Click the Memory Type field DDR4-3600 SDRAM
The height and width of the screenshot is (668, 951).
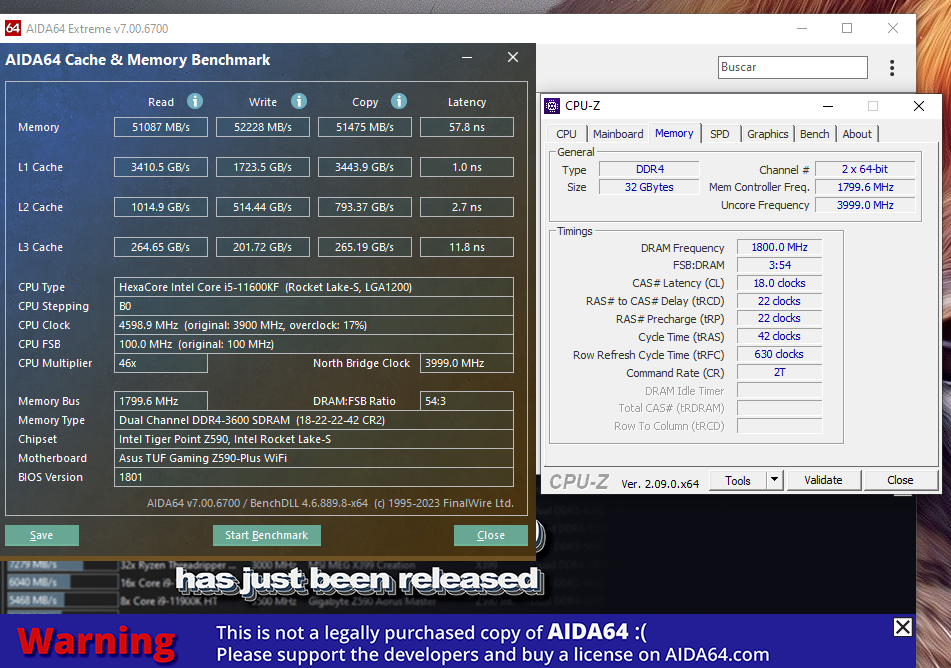click(x=314, y=420)
